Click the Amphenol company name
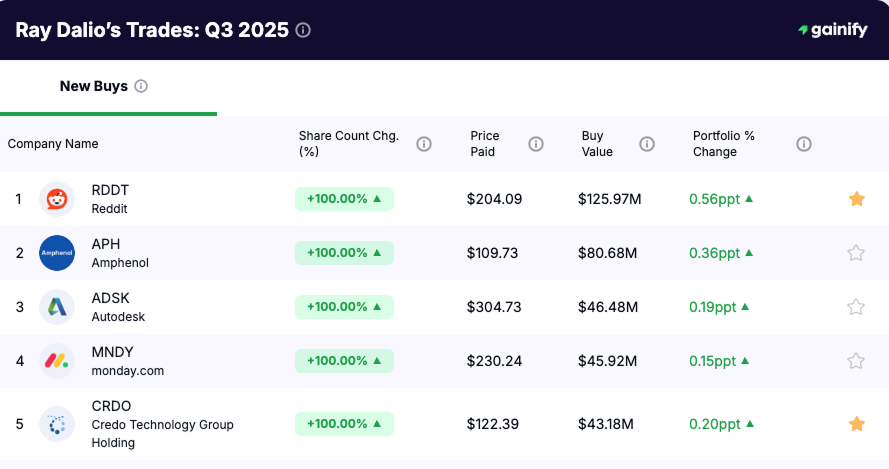The width and height of the screenshot is (889, 469). [x=120, y=263]
